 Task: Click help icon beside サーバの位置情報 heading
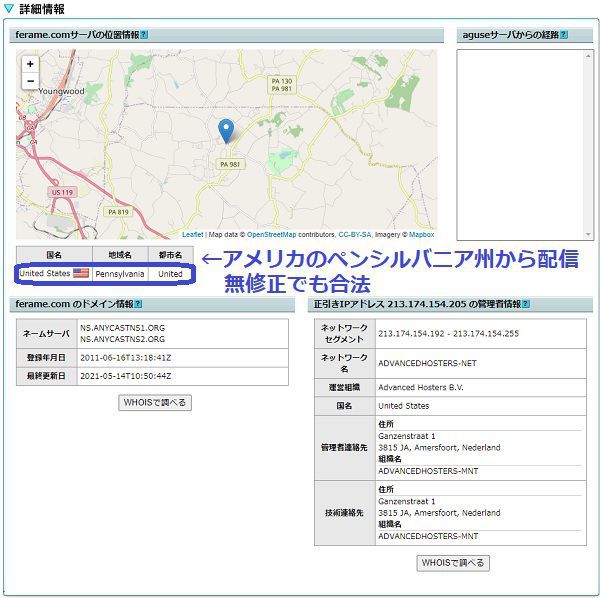coord(145,35)
